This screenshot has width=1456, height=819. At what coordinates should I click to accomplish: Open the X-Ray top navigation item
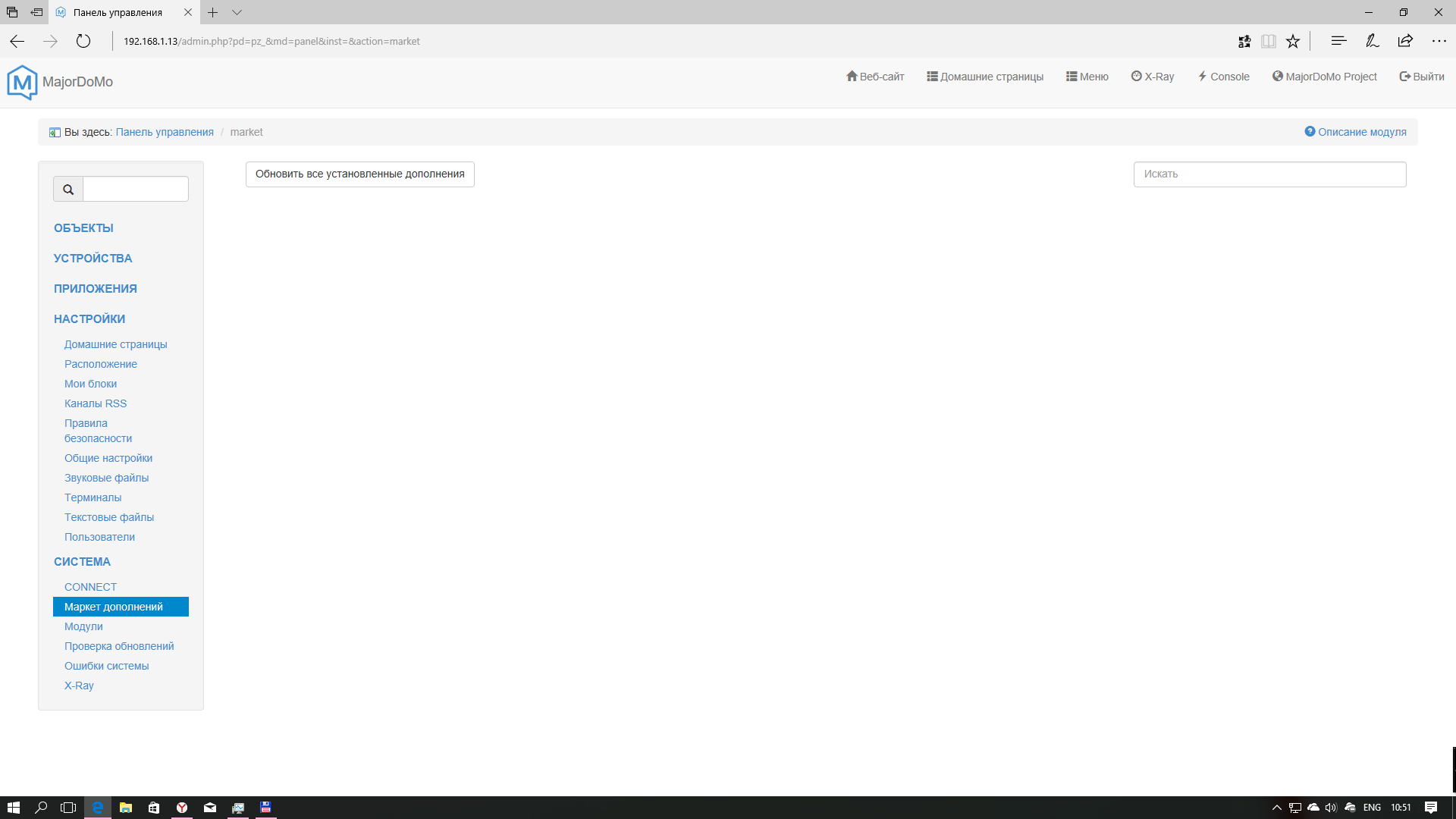1153,77
